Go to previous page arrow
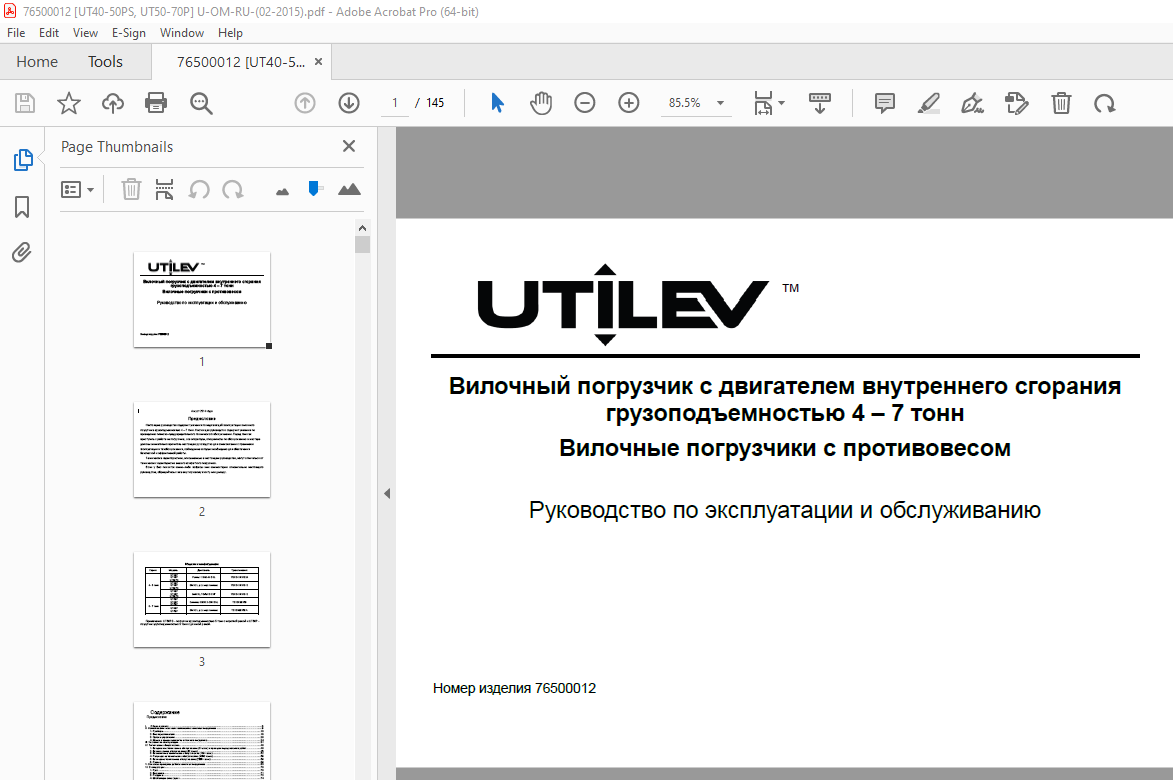The height and width of the screenshot is (780, 1173). (x=304, y=102)
